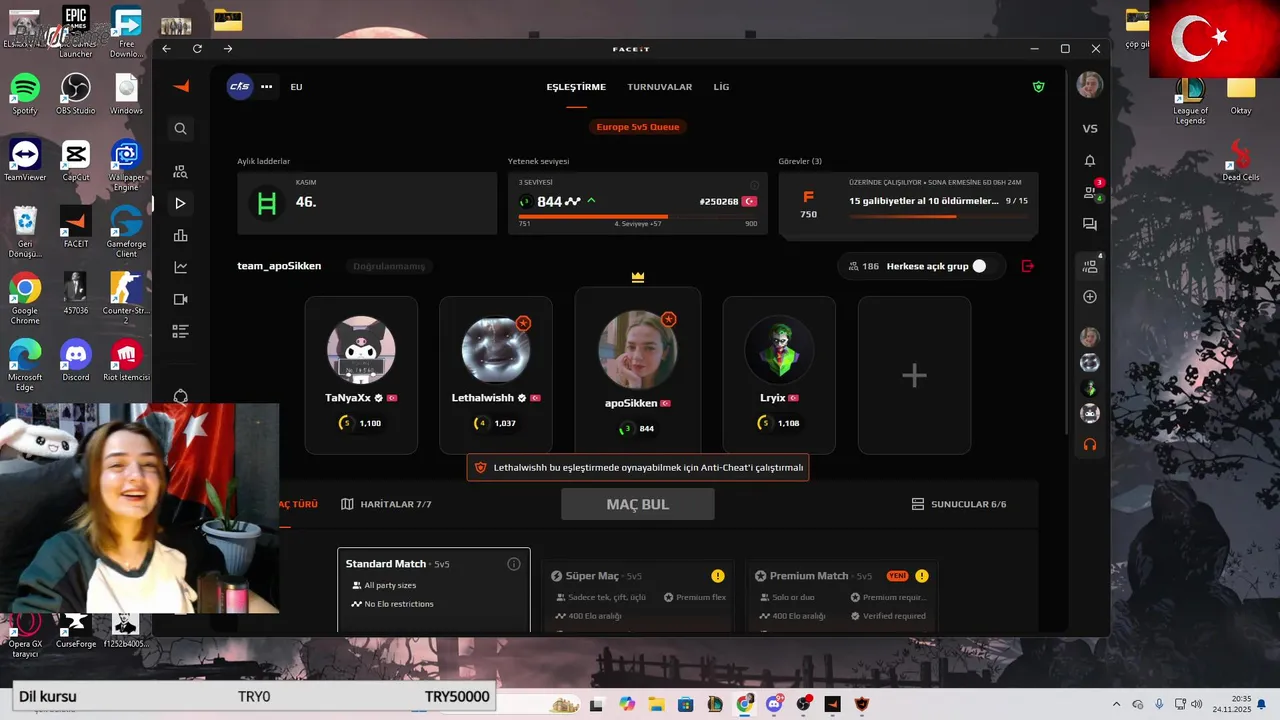Click the mission progress bar 9 / 15
The width and height of the screenshot is (1280, 720).
tap(938, 217)
